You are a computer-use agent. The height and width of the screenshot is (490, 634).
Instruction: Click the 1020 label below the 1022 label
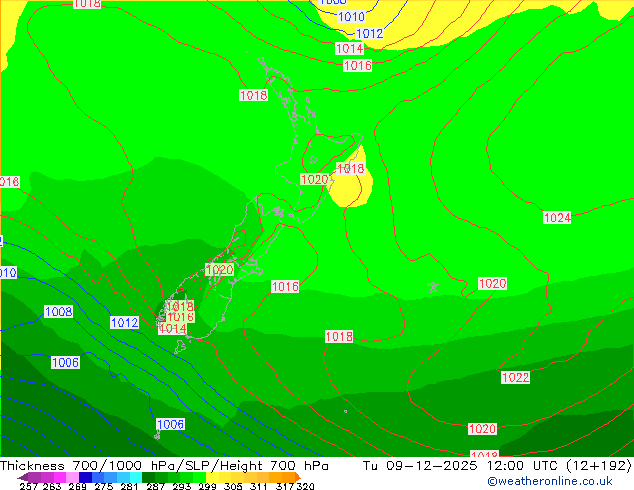coord(482,429)
